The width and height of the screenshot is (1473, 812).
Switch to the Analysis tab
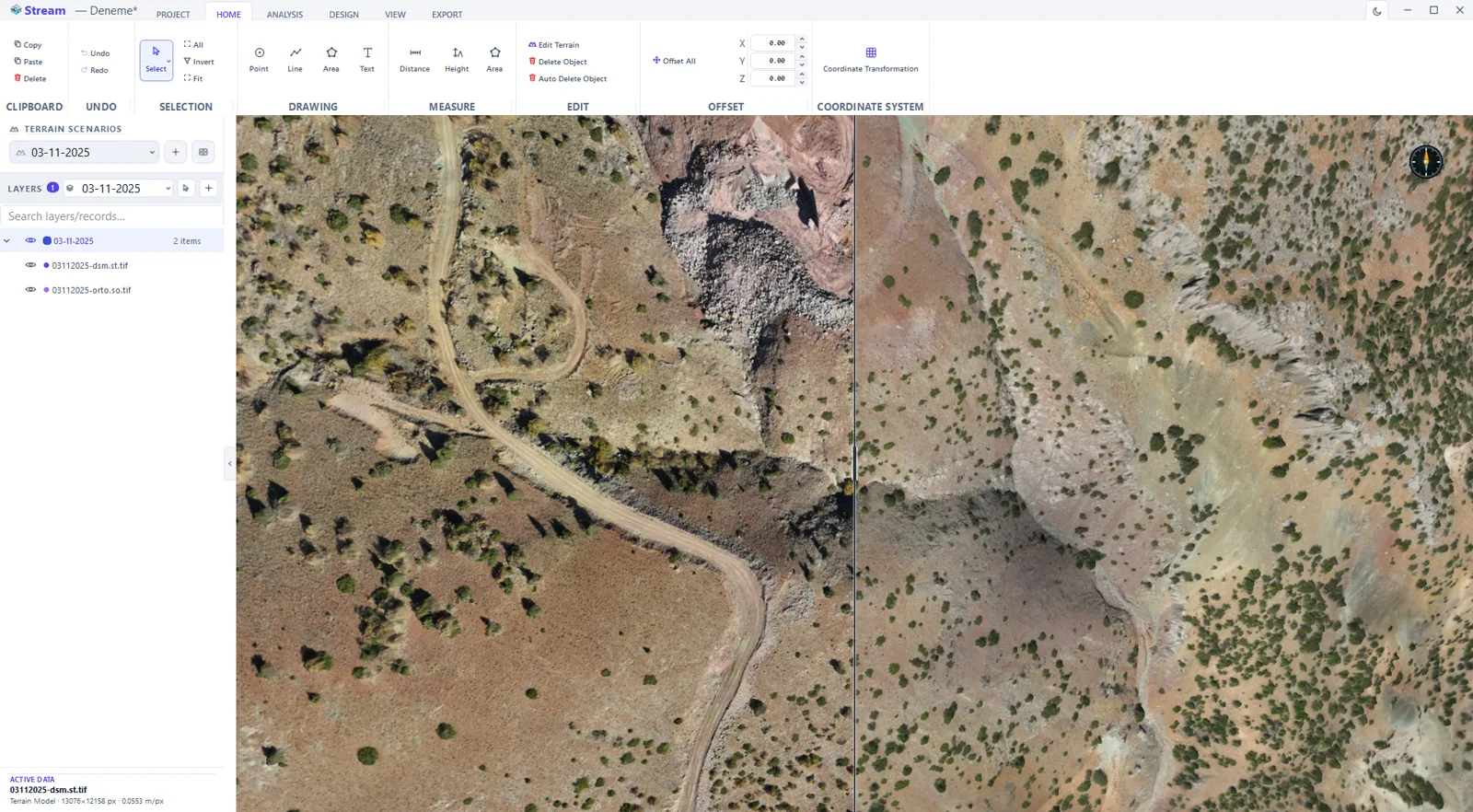(284, 14)
